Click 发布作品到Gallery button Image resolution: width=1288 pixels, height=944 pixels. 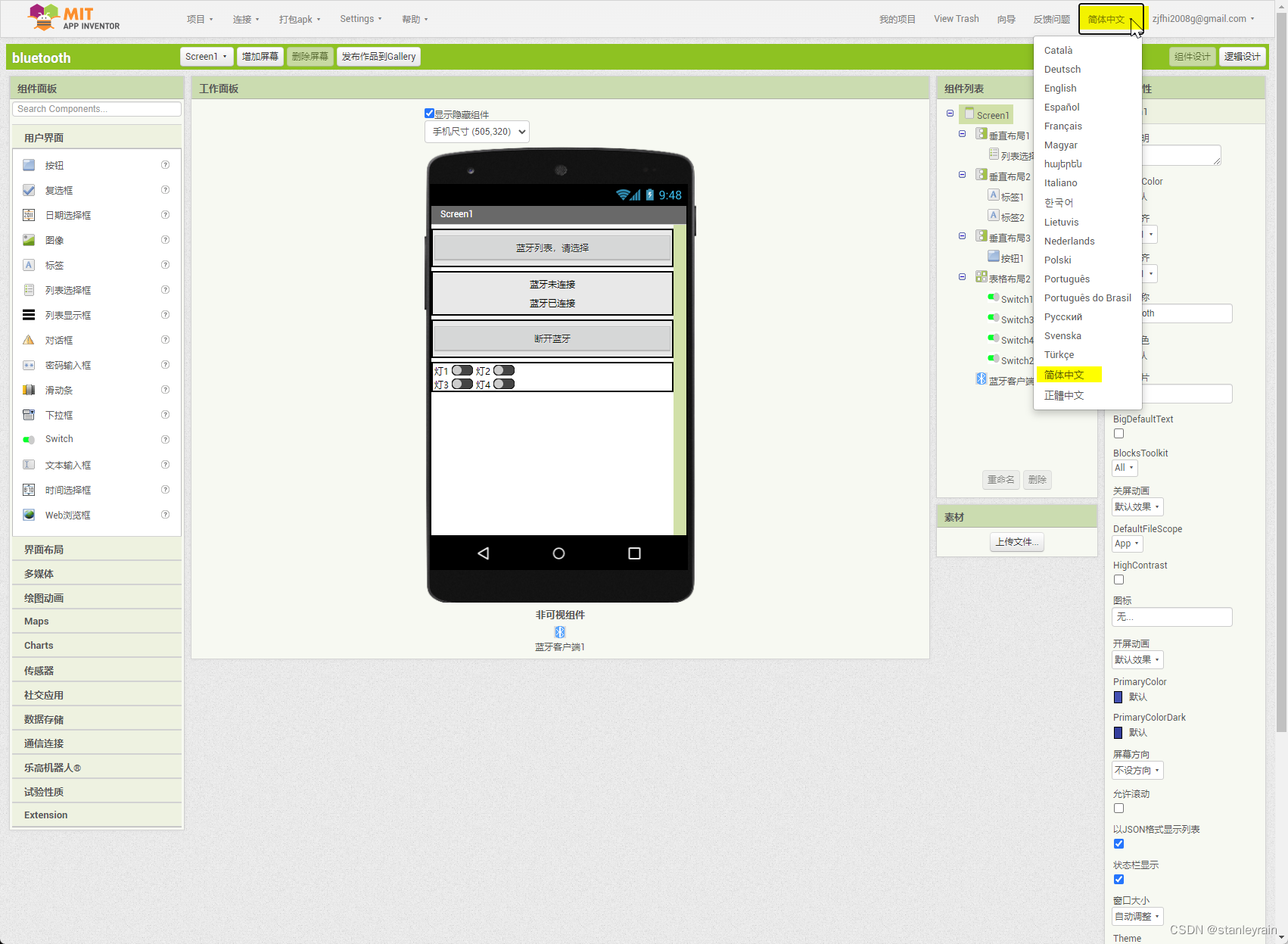tap(378, 57)
